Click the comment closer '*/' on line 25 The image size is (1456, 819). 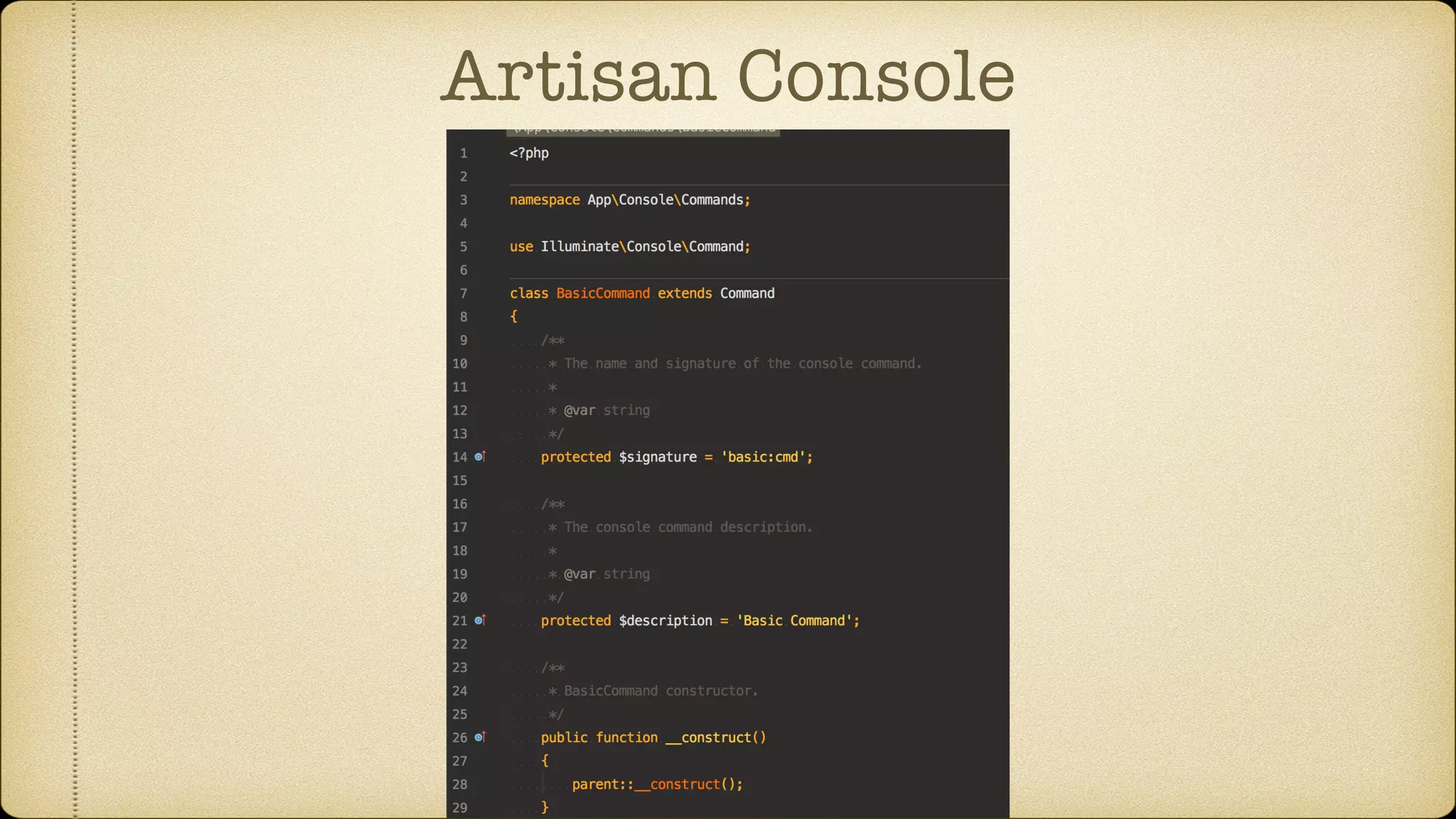pos(556,714)
